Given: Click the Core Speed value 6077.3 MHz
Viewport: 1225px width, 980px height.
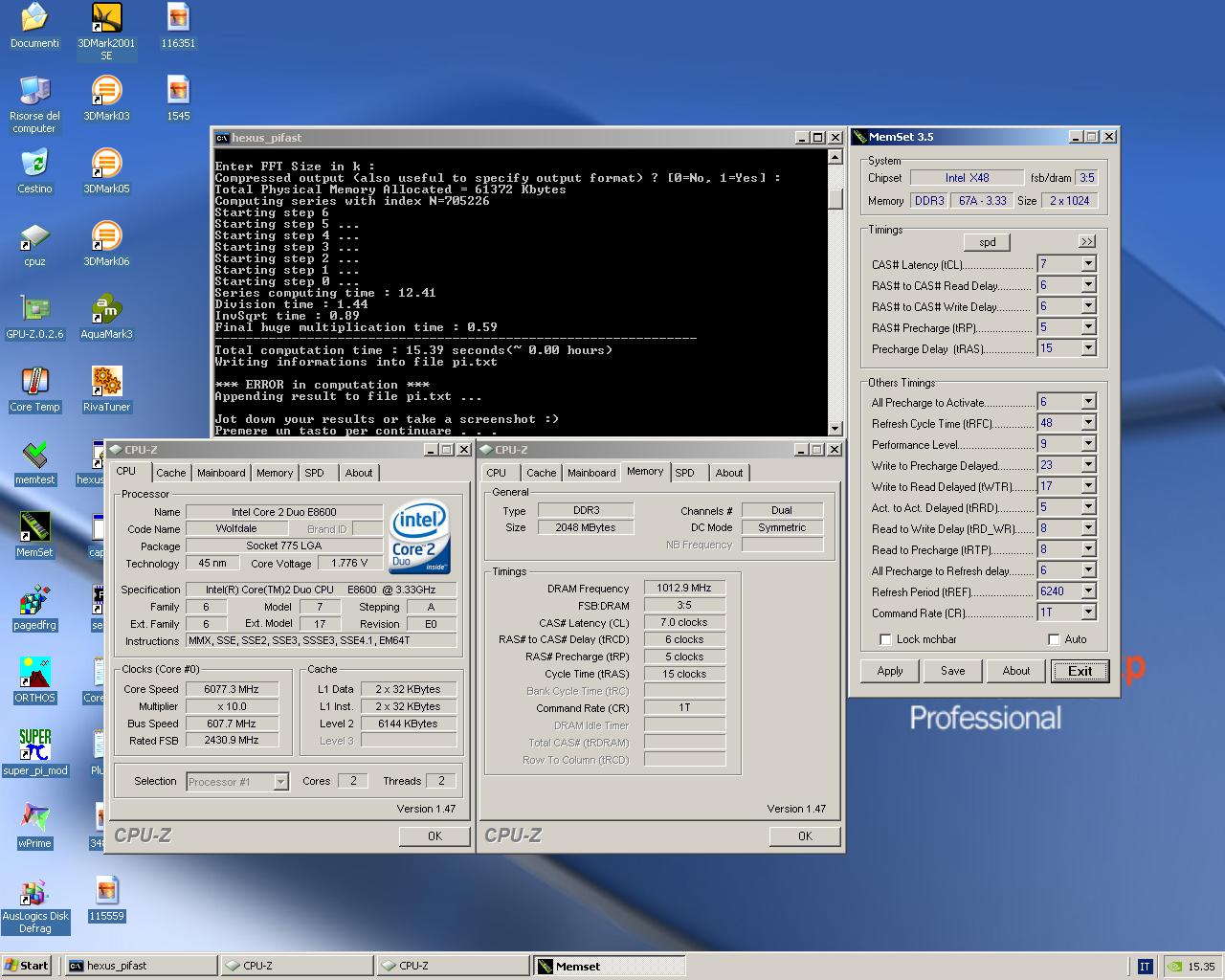Looking at the screenshot, I should coord(232,689).
